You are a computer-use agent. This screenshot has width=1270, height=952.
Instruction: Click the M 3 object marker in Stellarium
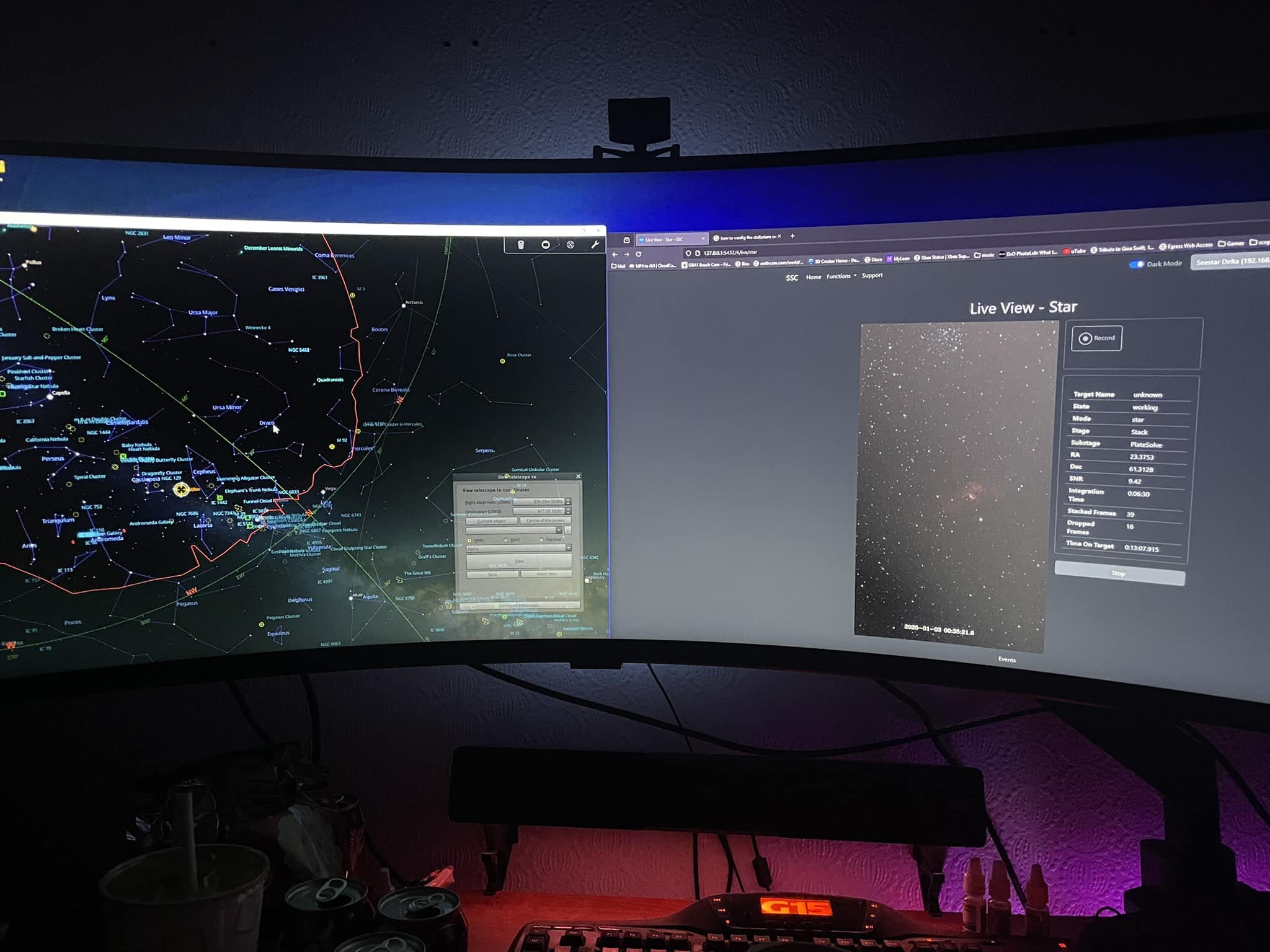[352, 295]
